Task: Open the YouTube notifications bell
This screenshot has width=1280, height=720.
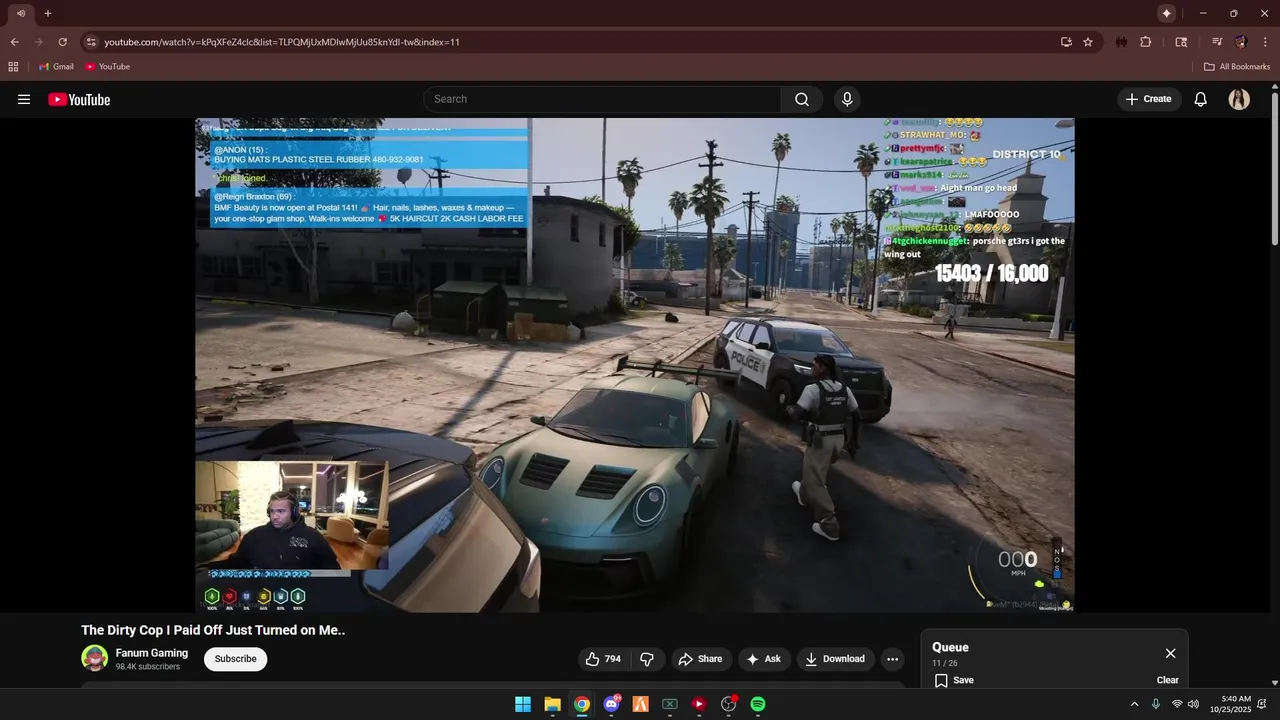Action: 1201,99
